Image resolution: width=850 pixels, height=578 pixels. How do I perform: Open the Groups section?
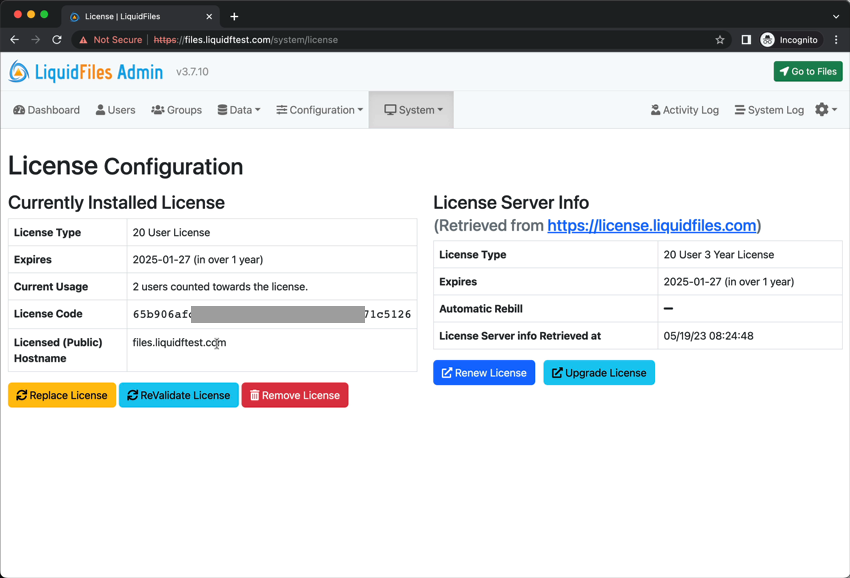click(176, 109)
